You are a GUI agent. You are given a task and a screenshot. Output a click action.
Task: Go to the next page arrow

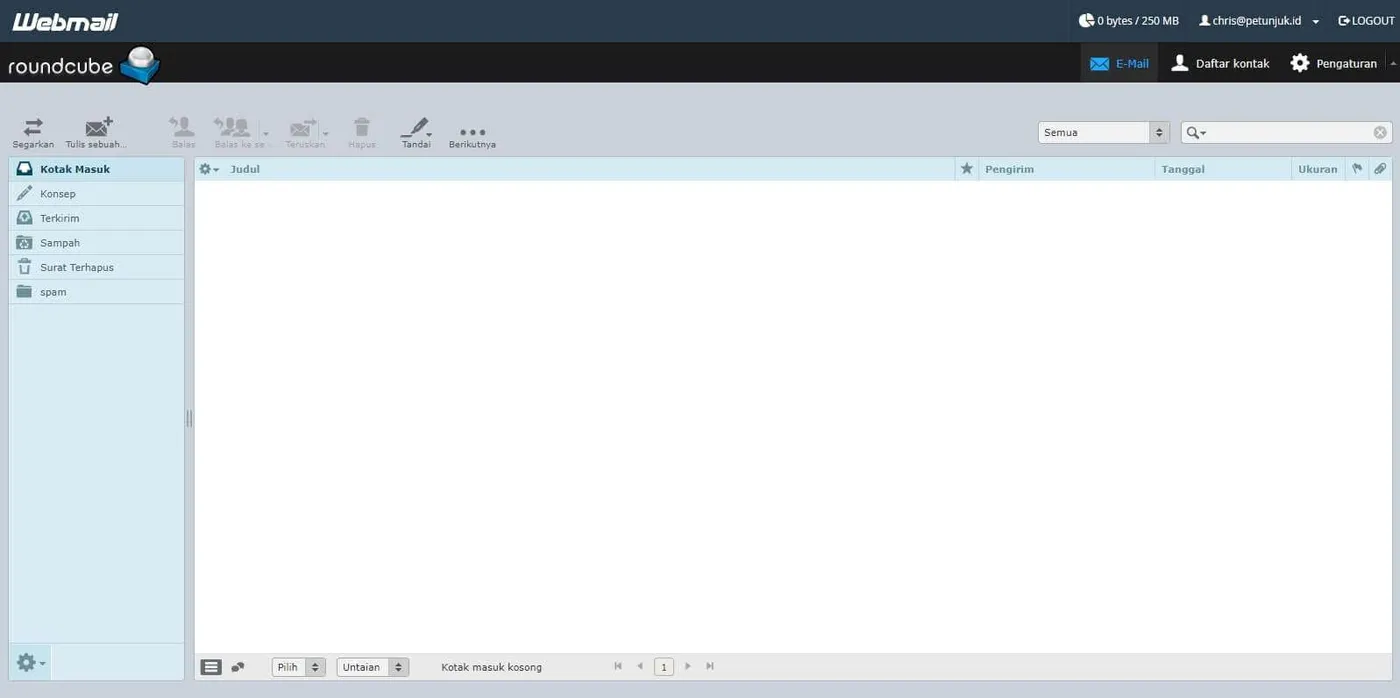688,666
